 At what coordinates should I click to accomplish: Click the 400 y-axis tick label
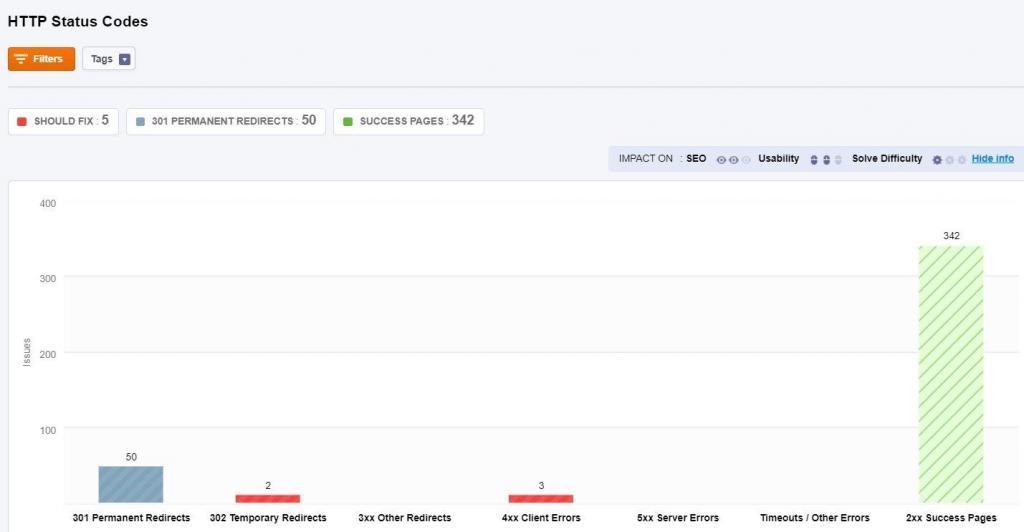[48, 204]
